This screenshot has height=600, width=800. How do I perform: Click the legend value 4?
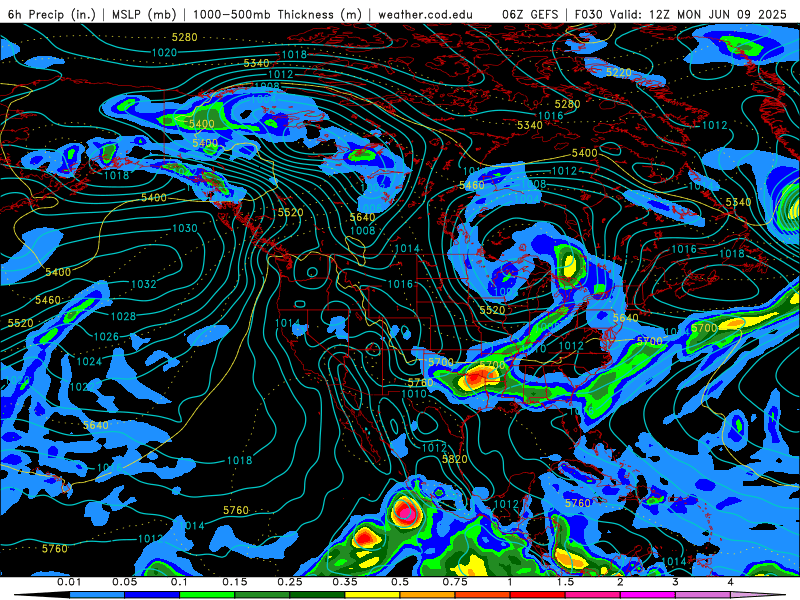tap(731, 582)
